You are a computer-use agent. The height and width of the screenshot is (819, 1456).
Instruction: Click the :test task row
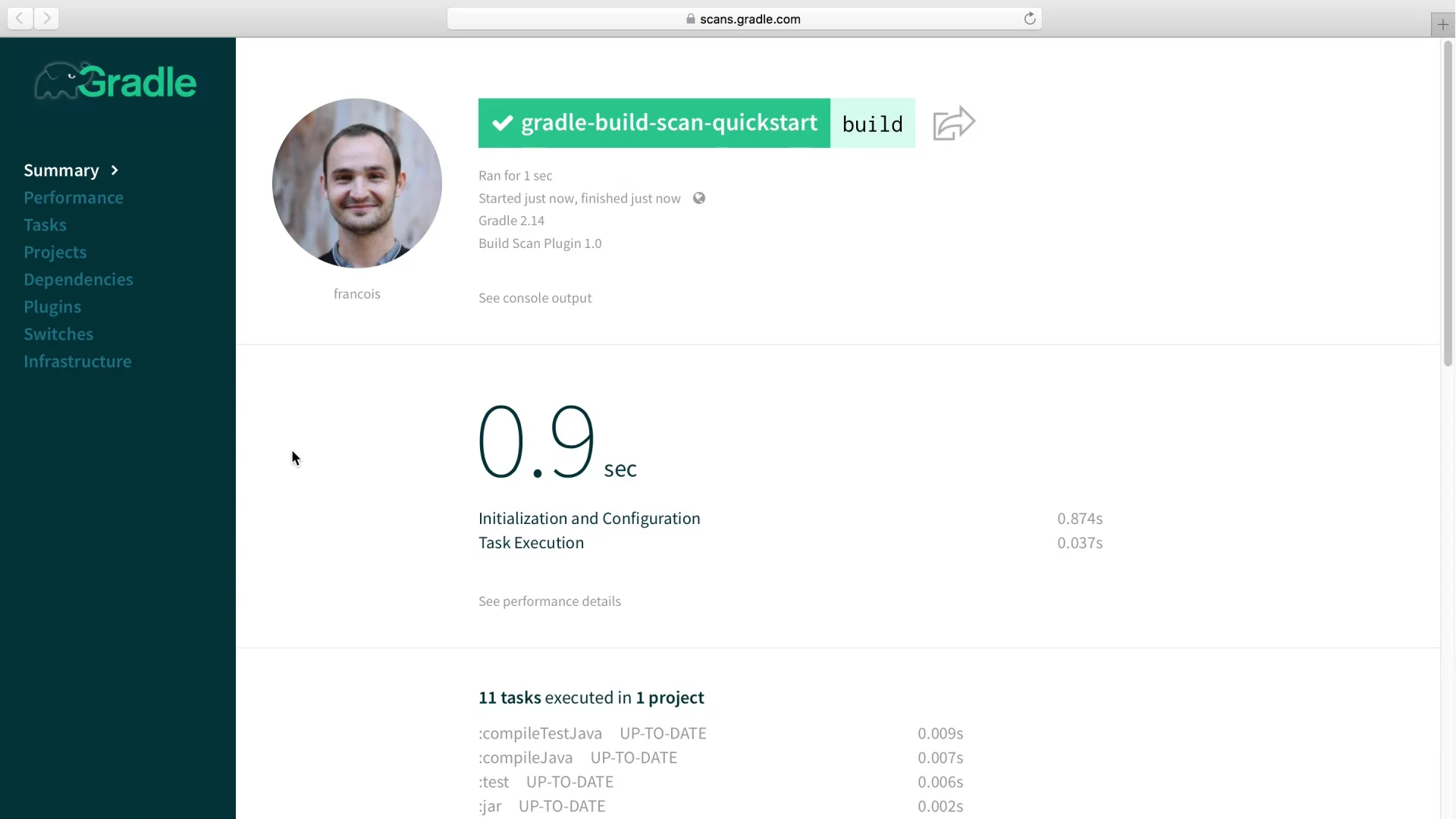pyautogui.click(x=720, y=782)
